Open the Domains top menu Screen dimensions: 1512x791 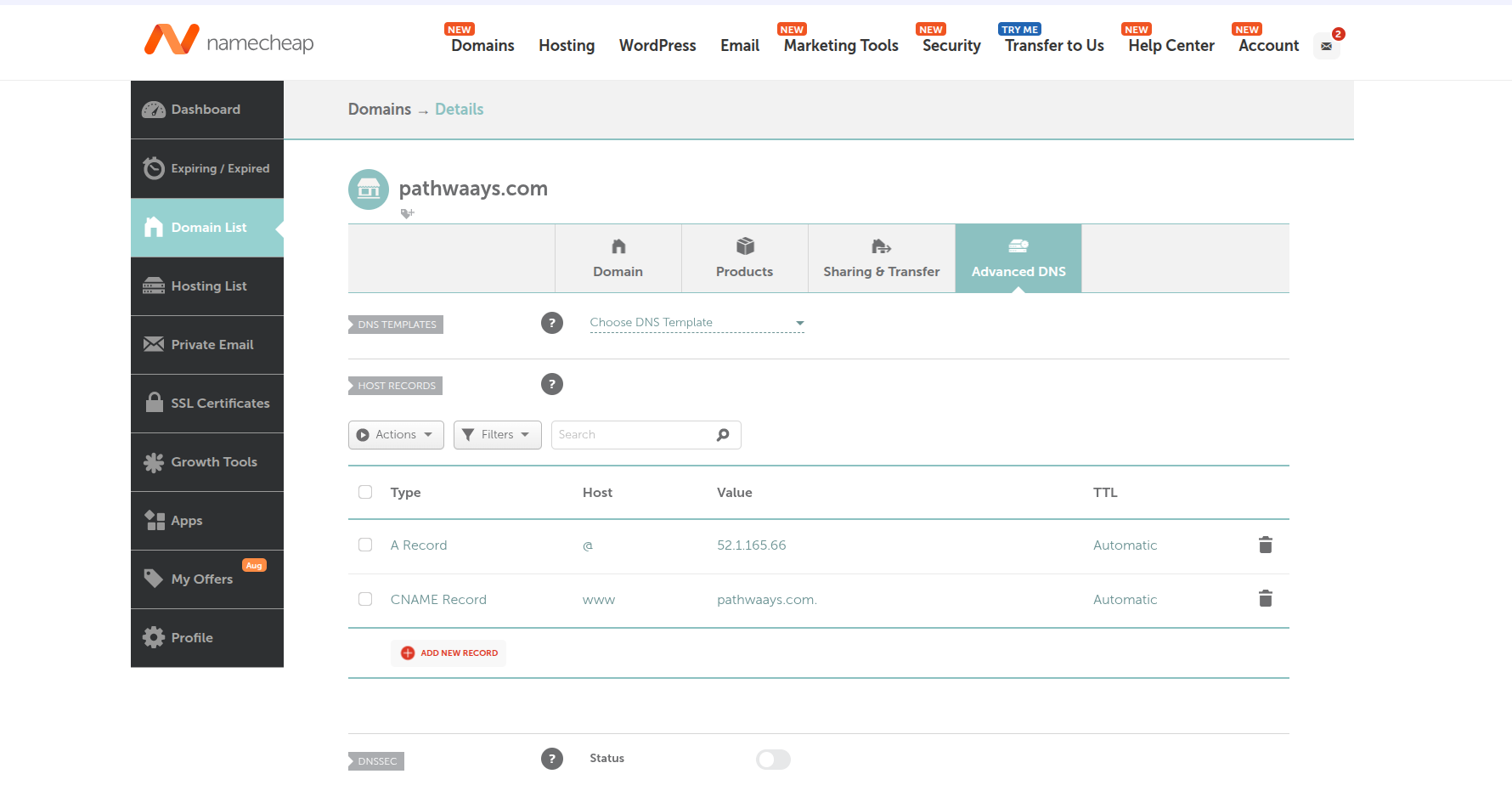(482, 46)
